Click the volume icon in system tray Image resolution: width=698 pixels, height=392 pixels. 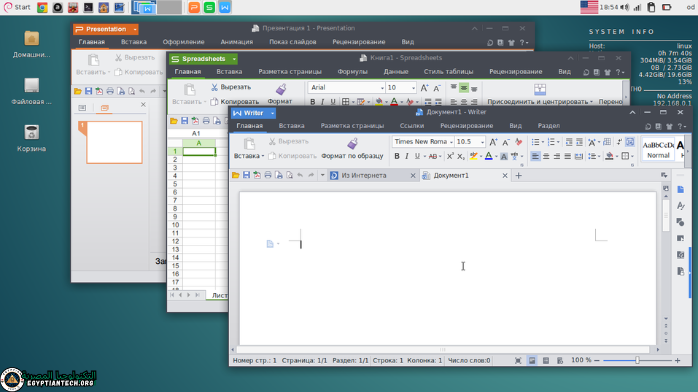[625, 7]
